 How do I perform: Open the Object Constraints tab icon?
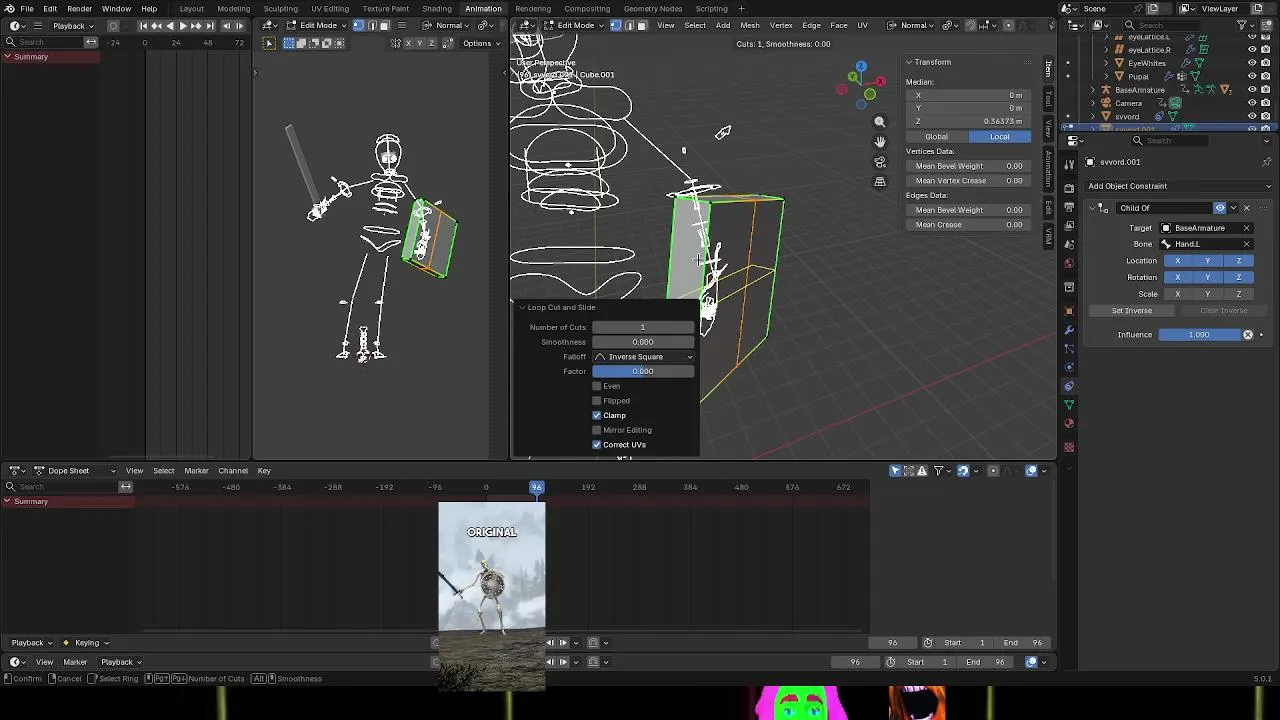tap(1069, 386)
